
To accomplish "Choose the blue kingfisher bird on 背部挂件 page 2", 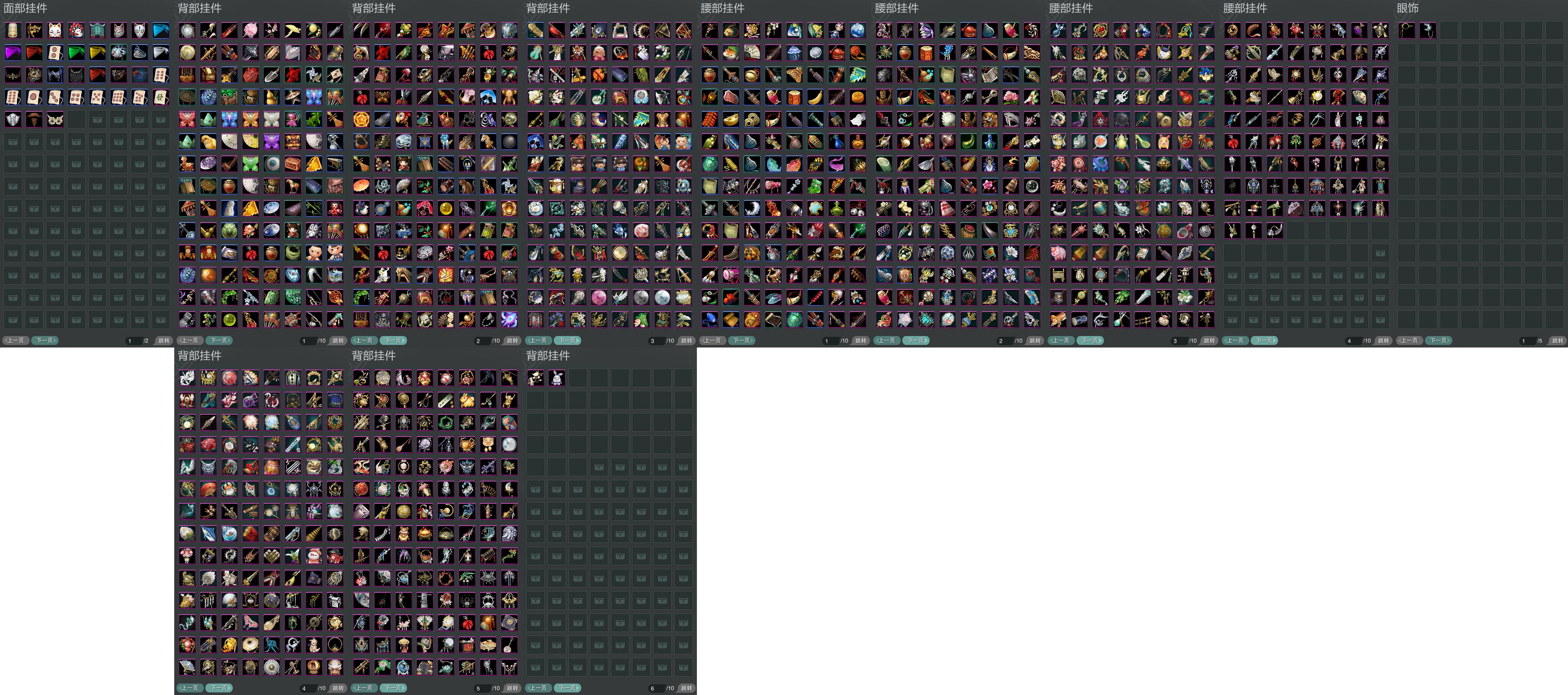I will coord(424,119).
